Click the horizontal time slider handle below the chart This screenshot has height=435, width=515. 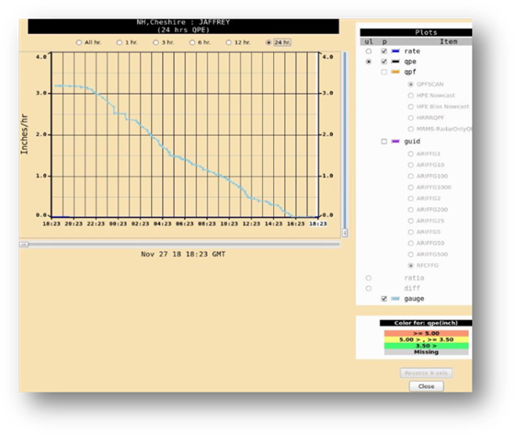pos(24,244)
